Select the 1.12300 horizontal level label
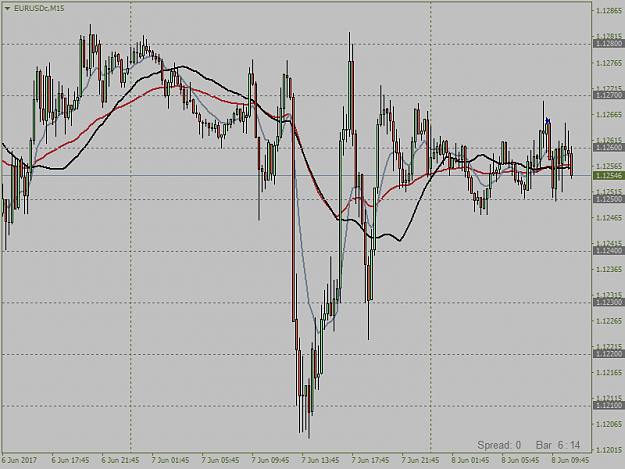625x469 pixels. [609, 302]
